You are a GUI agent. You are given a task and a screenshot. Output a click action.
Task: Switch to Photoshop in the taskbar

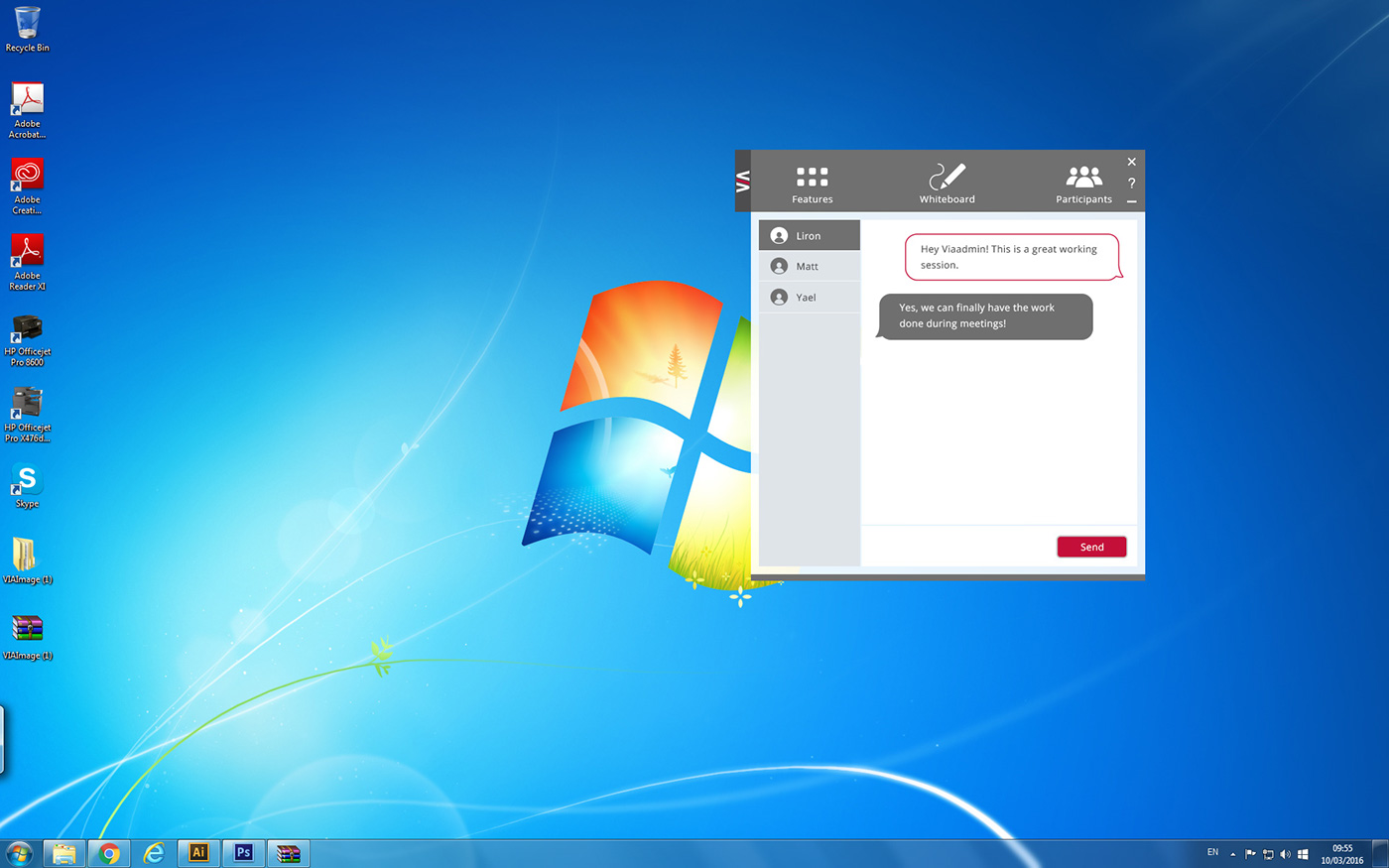[243, 853]
